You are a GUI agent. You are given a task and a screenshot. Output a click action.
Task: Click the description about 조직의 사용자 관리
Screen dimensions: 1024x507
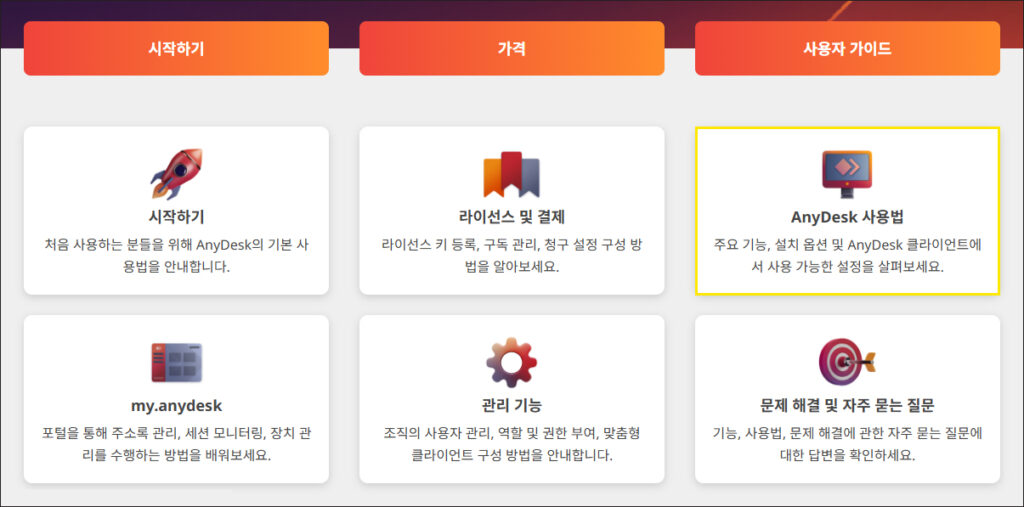(x=511, y=444)
